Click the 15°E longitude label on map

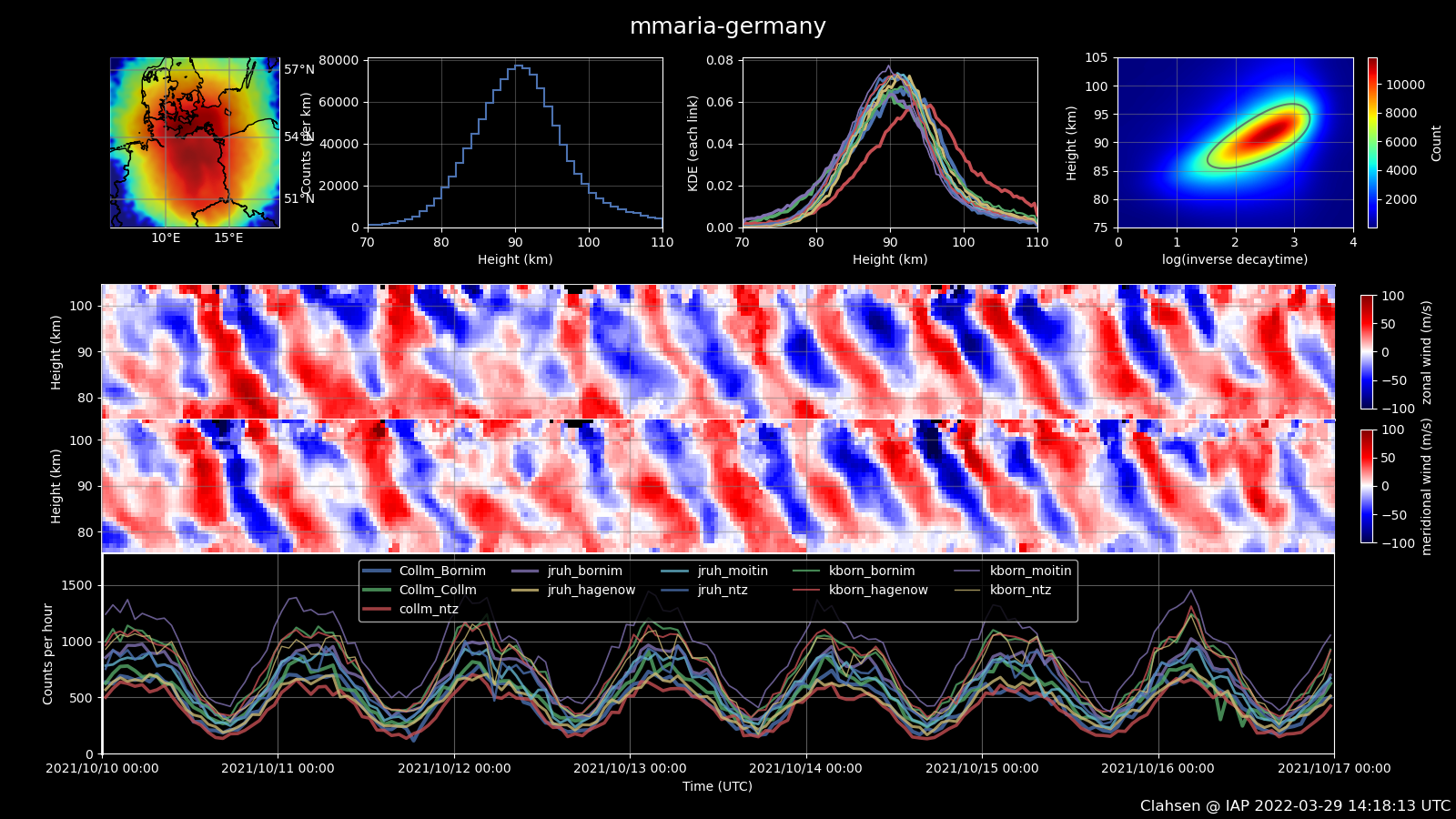[x=228, y=238]
